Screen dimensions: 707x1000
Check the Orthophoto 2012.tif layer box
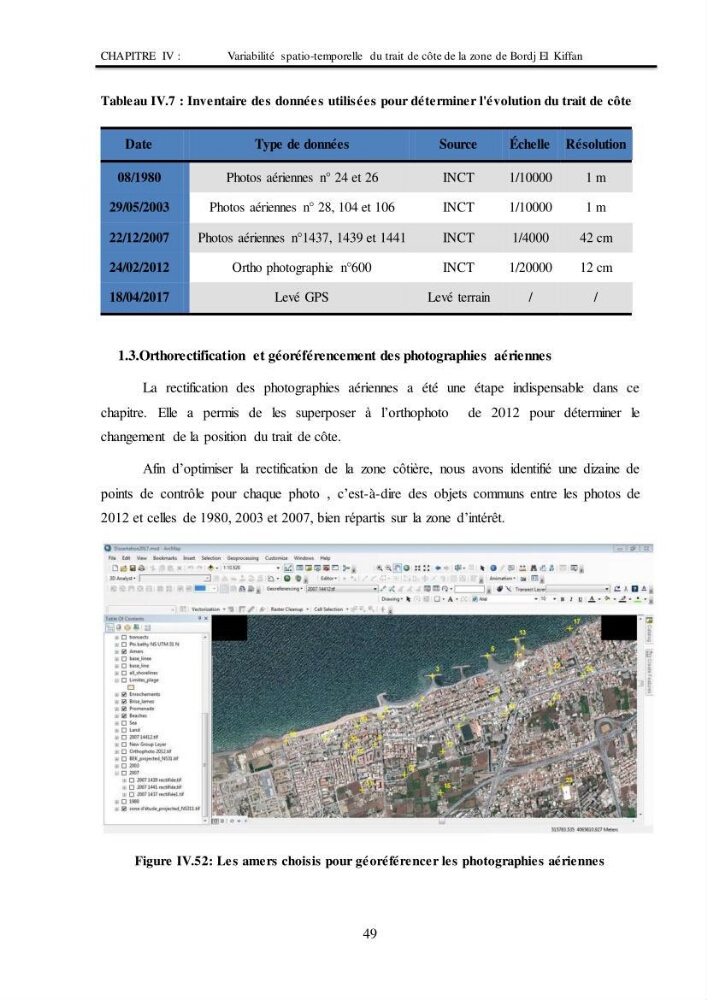[124, 751]
